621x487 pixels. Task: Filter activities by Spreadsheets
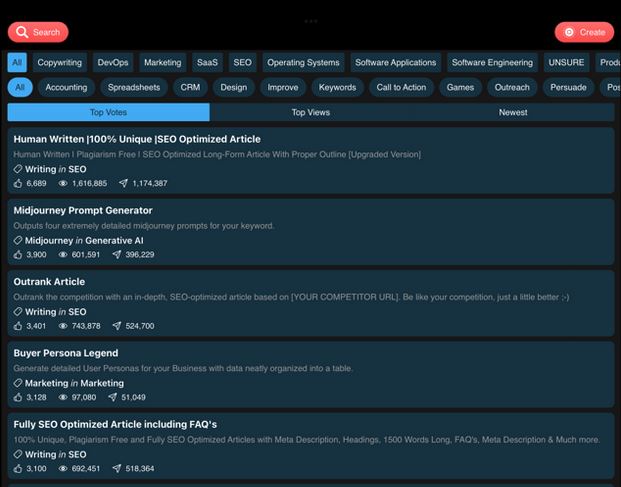(x=134, y=88)
